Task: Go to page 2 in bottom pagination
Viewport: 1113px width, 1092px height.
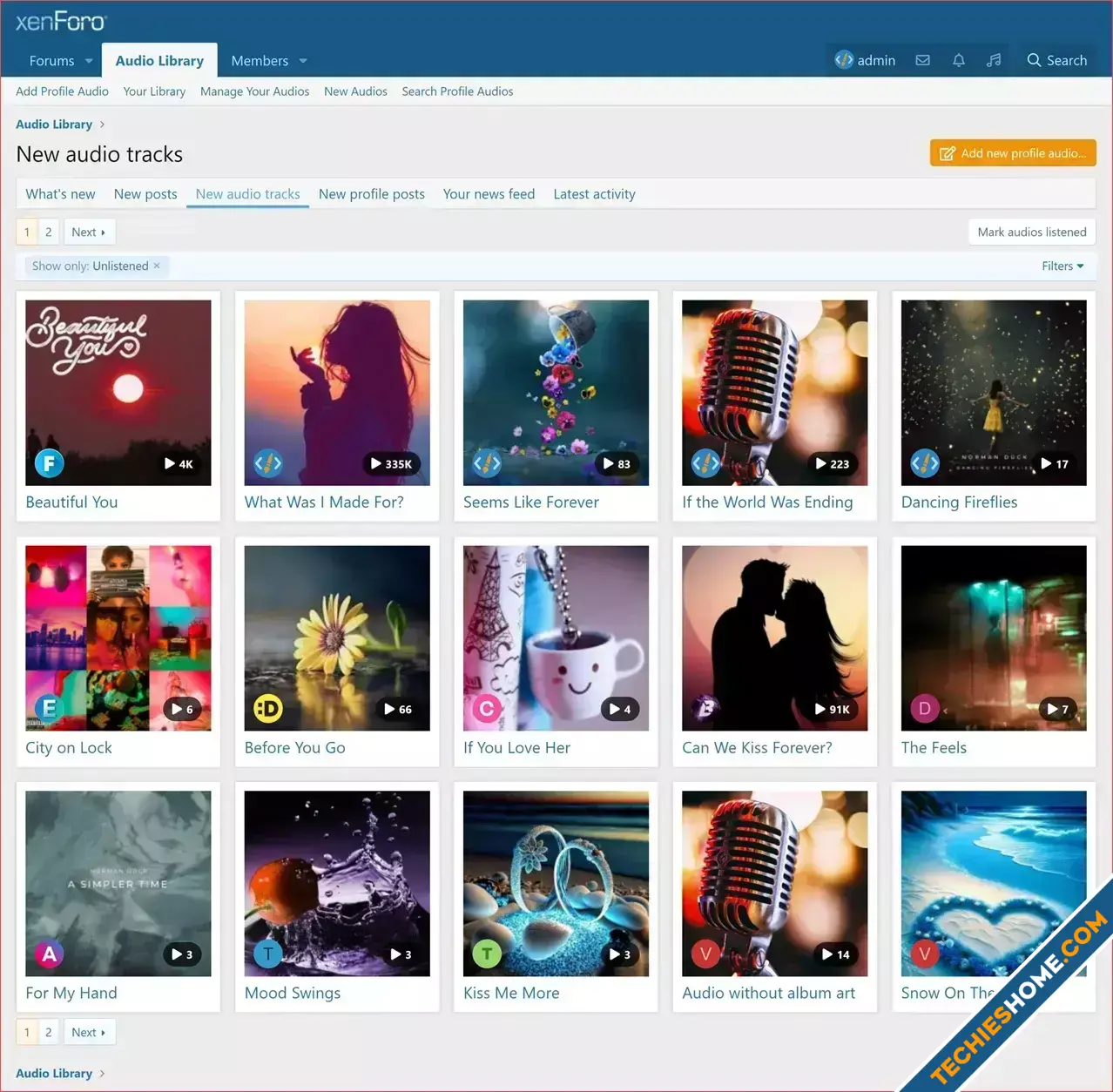Action: pos(49,1033)
